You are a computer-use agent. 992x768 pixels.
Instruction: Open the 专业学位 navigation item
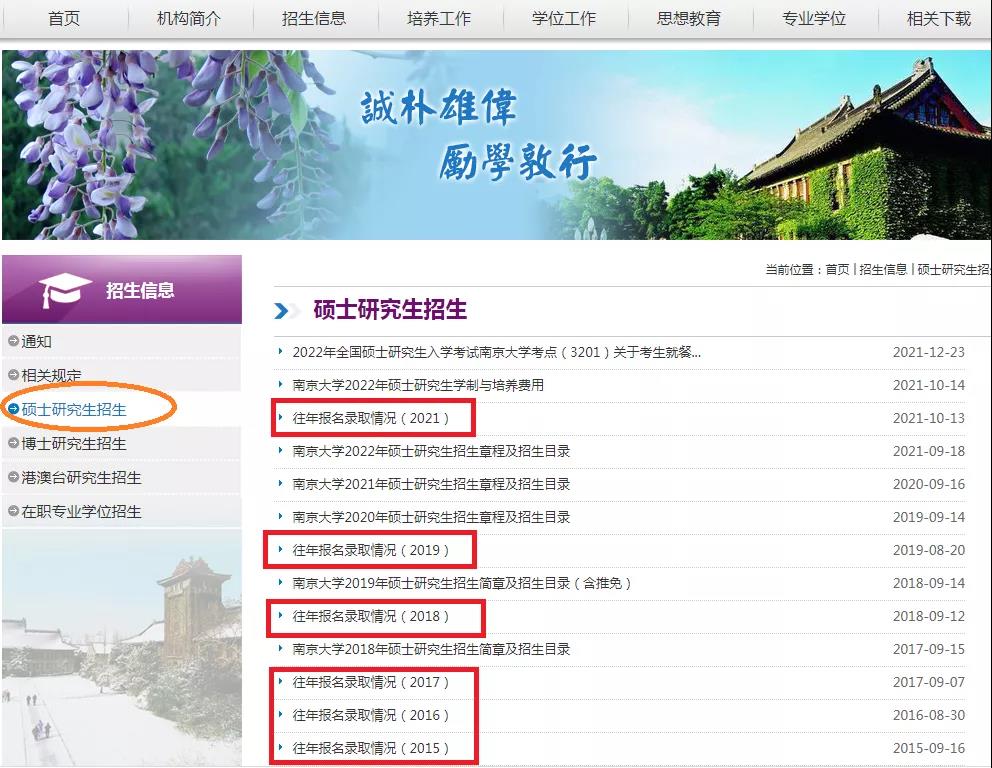(x=814, y=18)
